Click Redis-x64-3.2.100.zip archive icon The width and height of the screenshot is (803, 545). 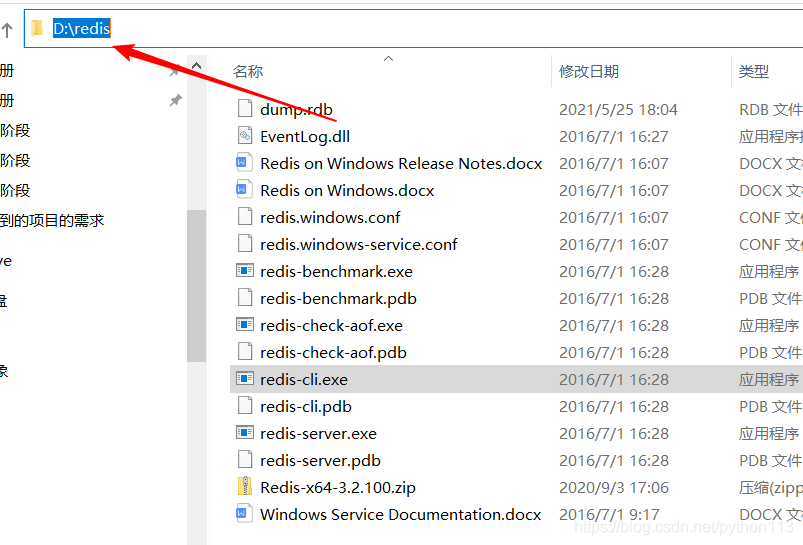tap(245, 487)
